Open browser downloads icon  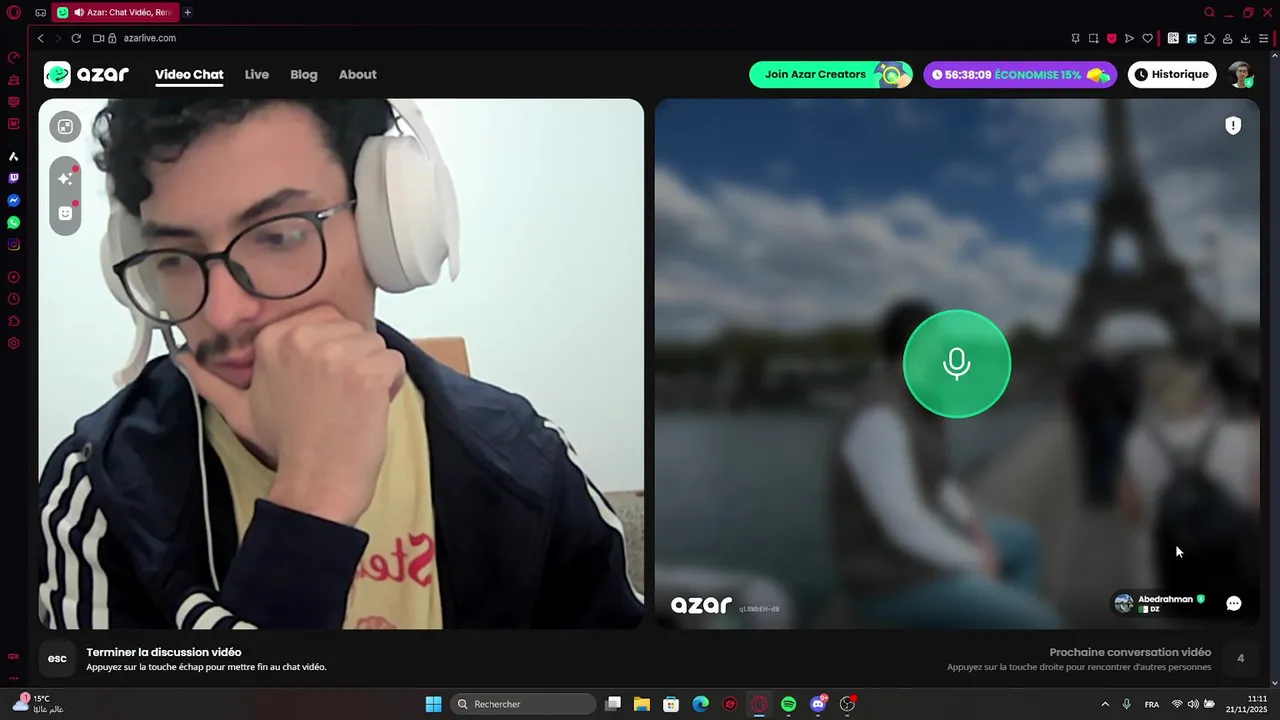[x=1245, y=38]
